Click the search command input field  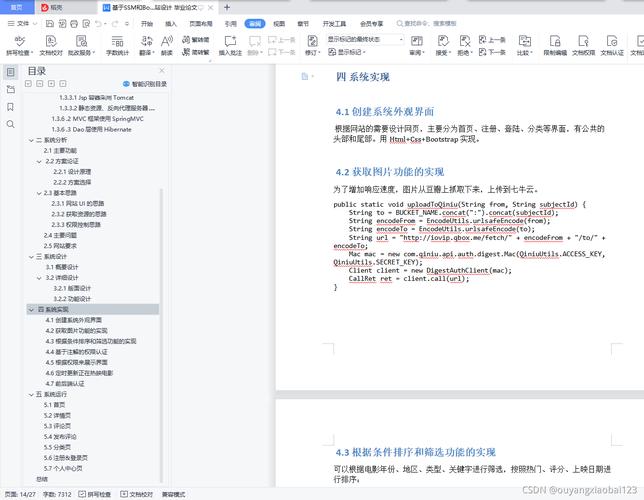pyautogui.click(x=426, y=24)
